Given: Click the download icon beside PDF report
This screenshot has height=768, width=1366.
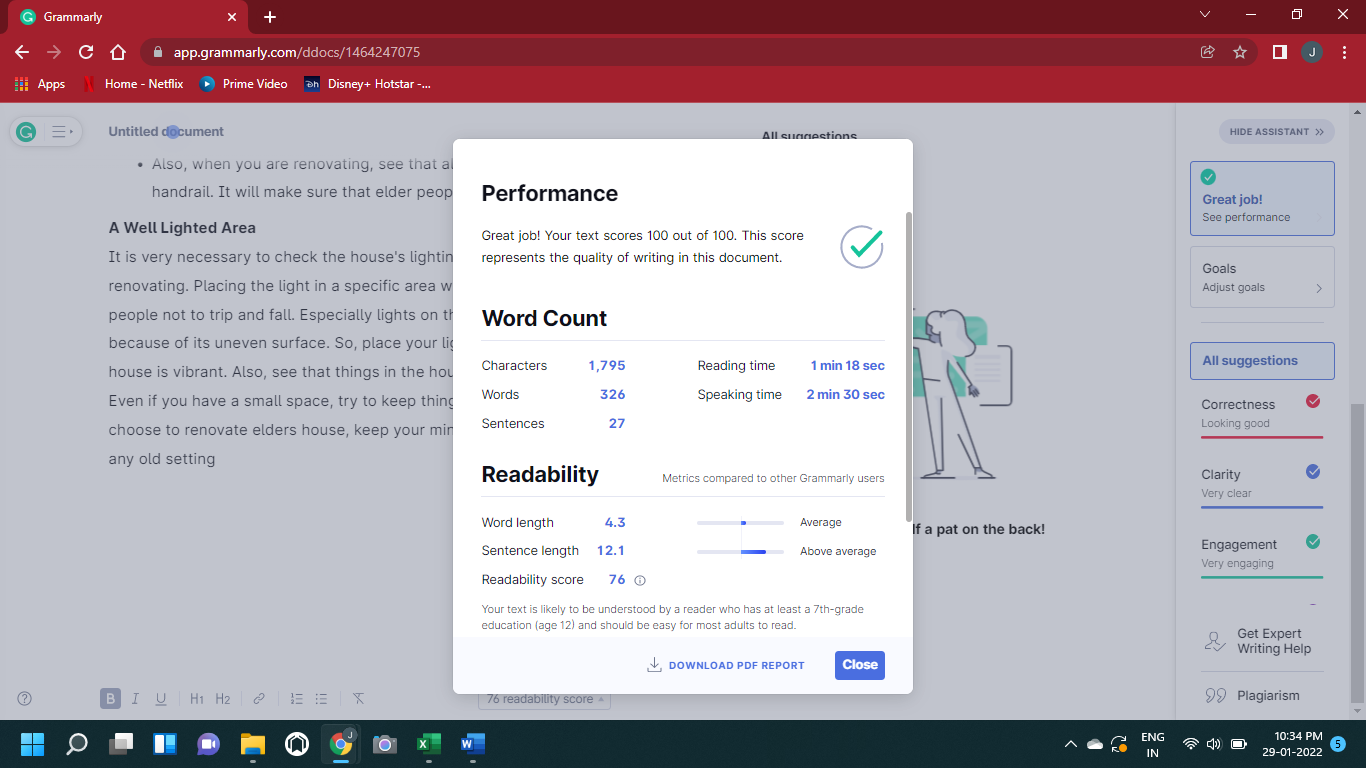Looking at the screenshot, I should coord(655,665).
